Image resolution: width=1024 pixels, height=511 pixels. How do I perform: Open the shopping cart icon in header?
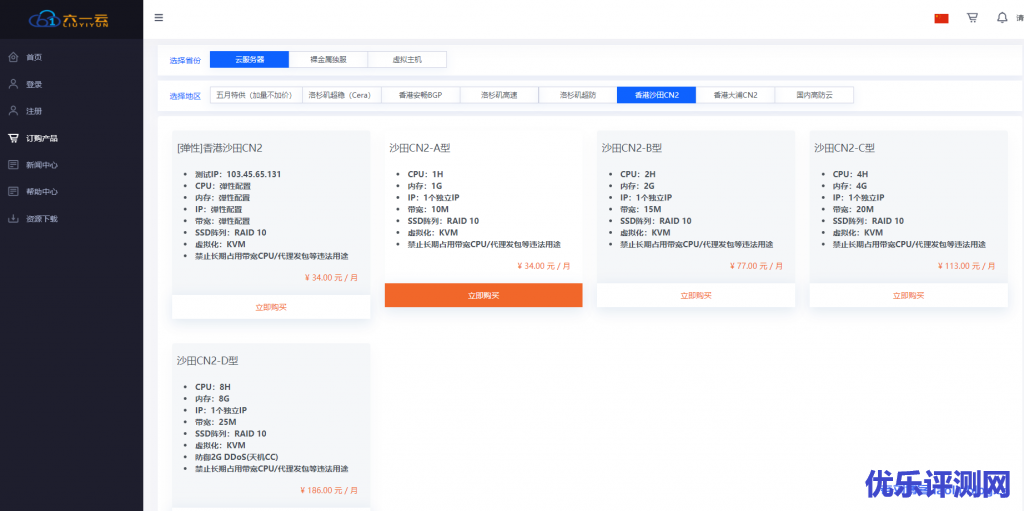pyautogui.click(x=972, y=18)
